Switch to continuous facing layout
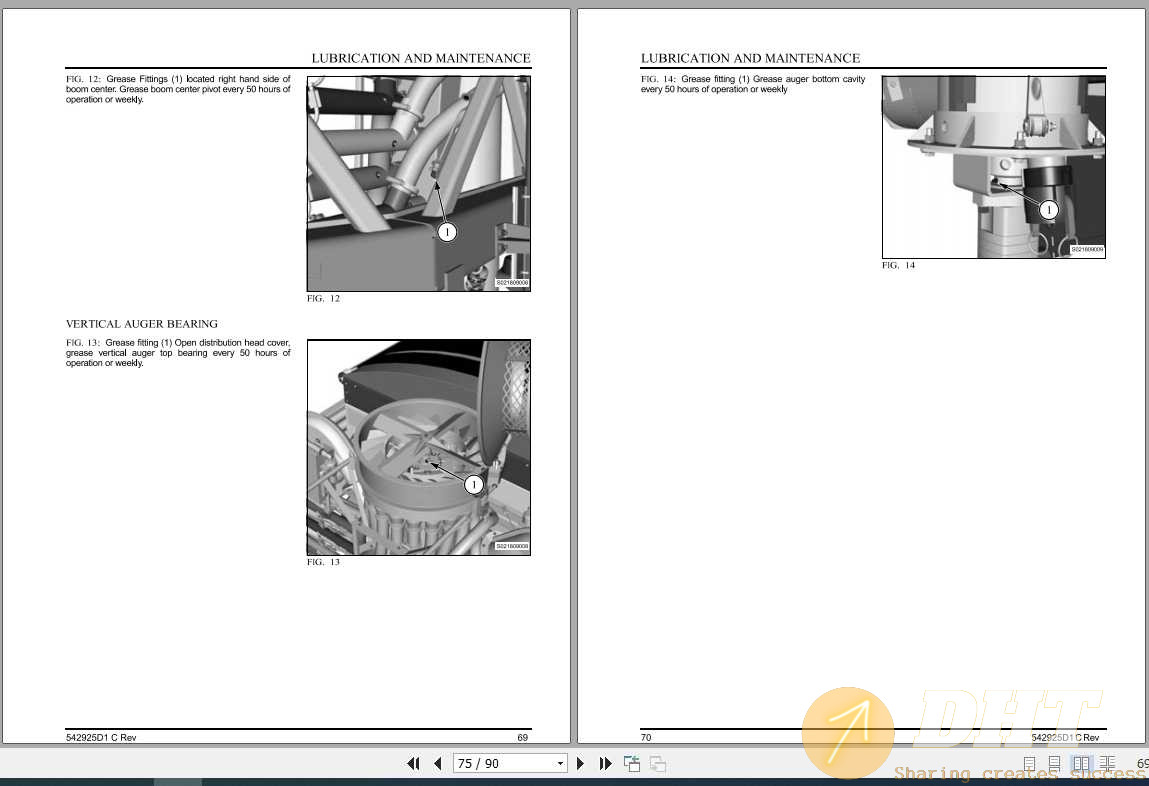This screenshot has height=786, width=1149. click(1107, 764)
